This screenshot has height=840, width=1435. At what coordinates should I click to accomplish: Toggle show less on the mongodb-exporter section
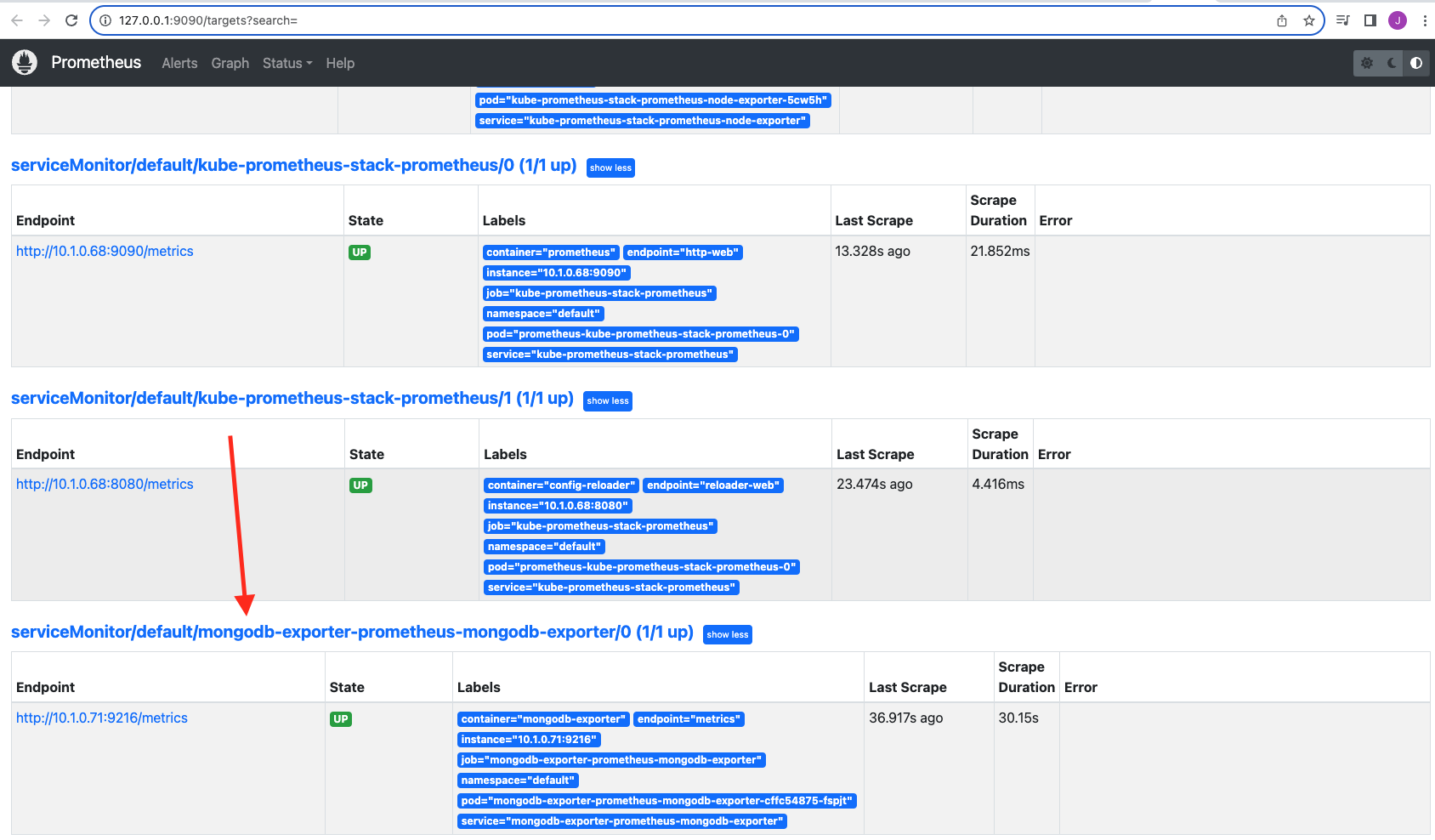tap(727, 634)
